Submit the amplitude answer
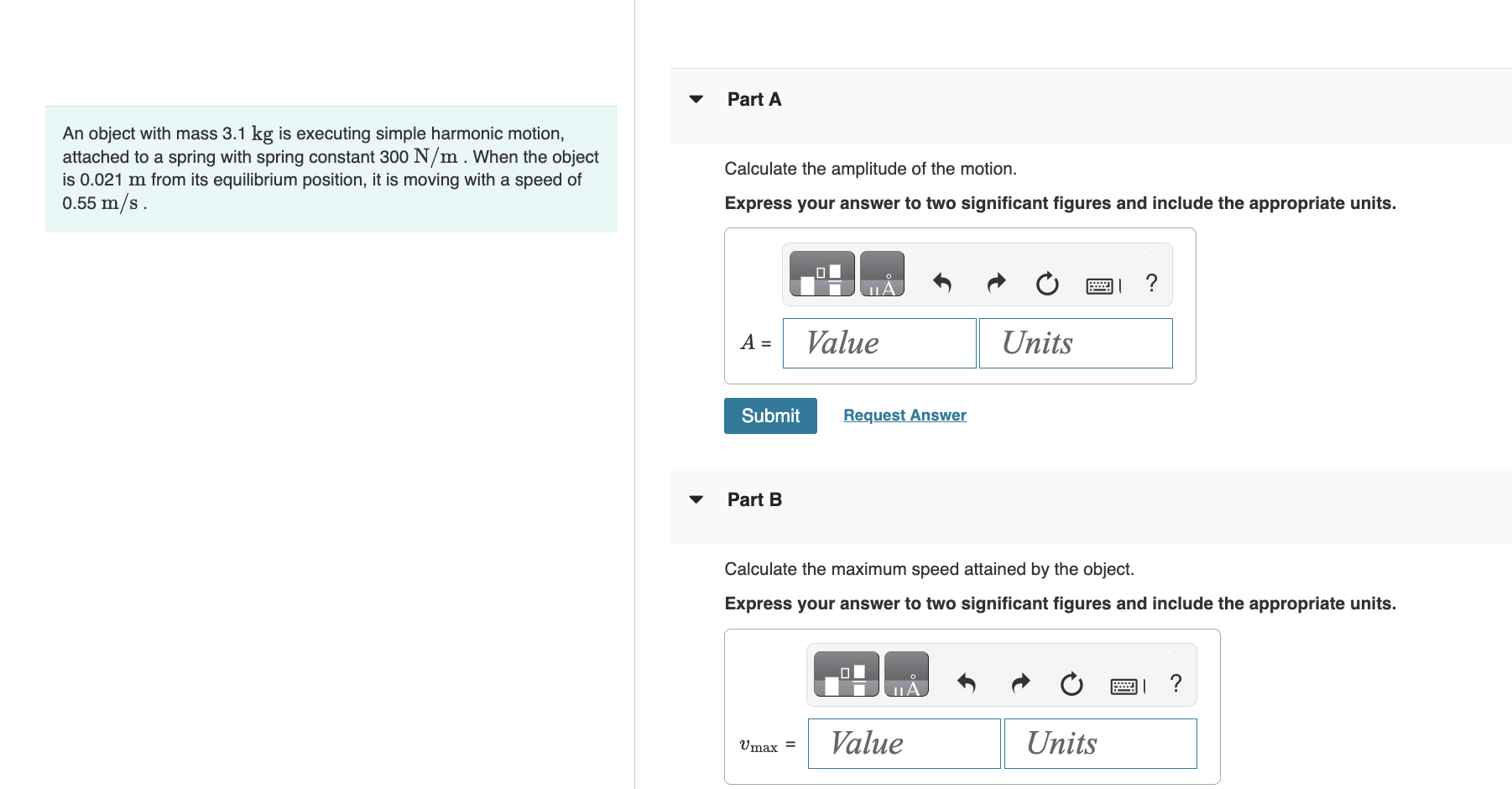Viewport: 1512px width, 789px height. click(x=769, y=415)
